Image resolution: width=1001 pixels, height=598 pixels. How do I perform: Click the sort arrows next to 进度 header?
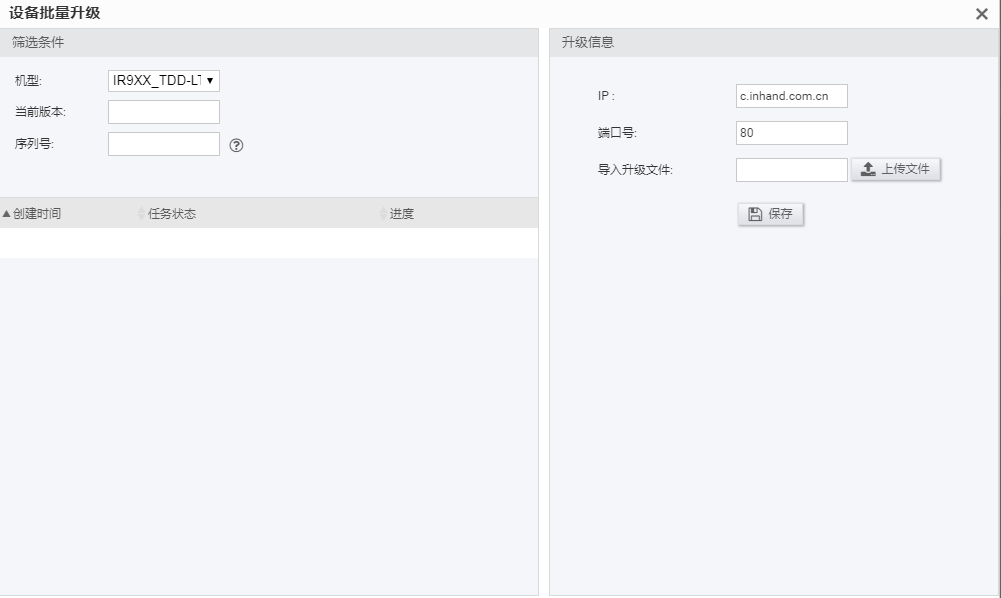click(382, 212)
